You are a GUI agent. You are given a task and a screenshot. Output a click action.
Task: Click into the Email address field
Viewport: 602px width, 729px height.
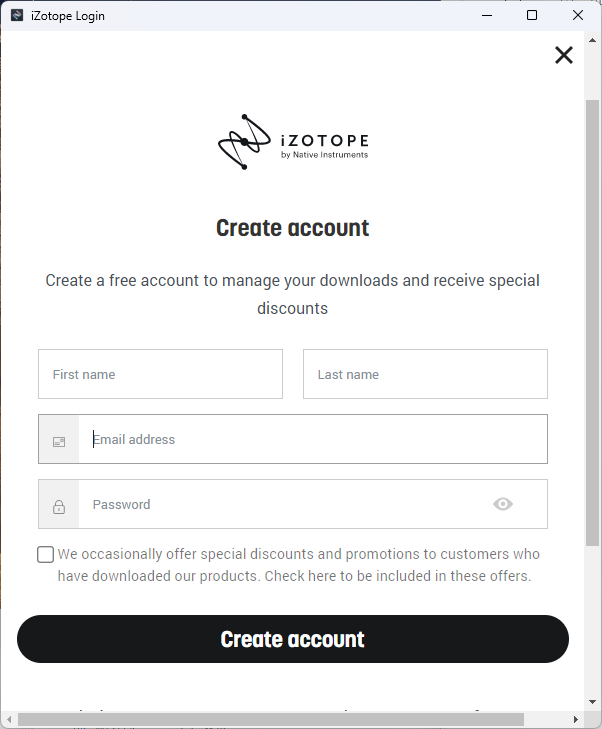[312, 439]
